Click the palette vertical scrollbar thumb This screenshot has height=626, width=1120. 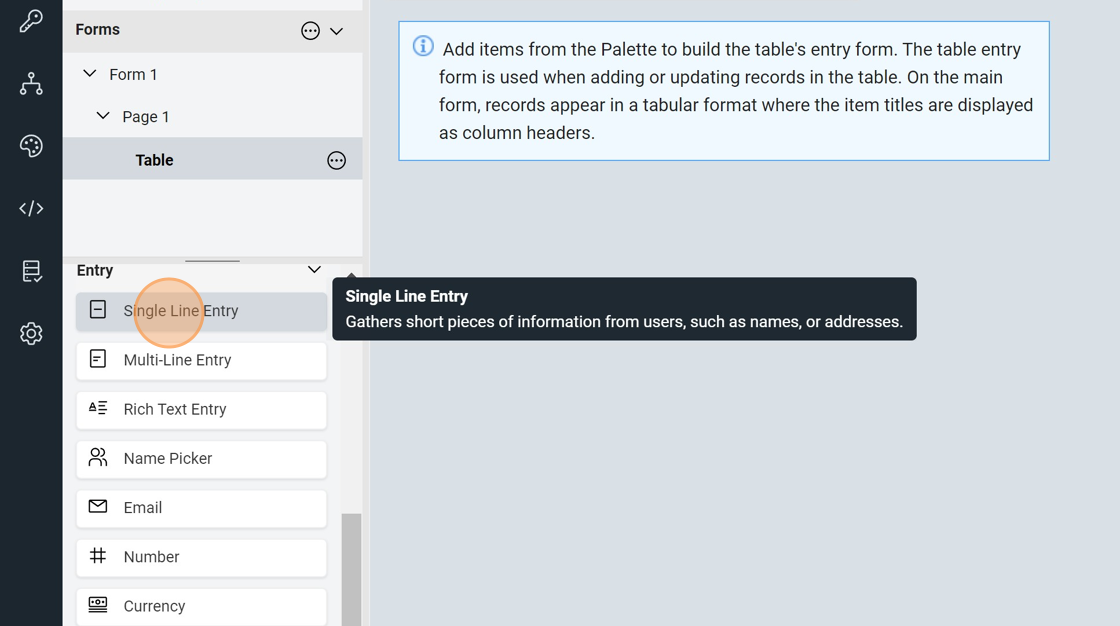351,570
